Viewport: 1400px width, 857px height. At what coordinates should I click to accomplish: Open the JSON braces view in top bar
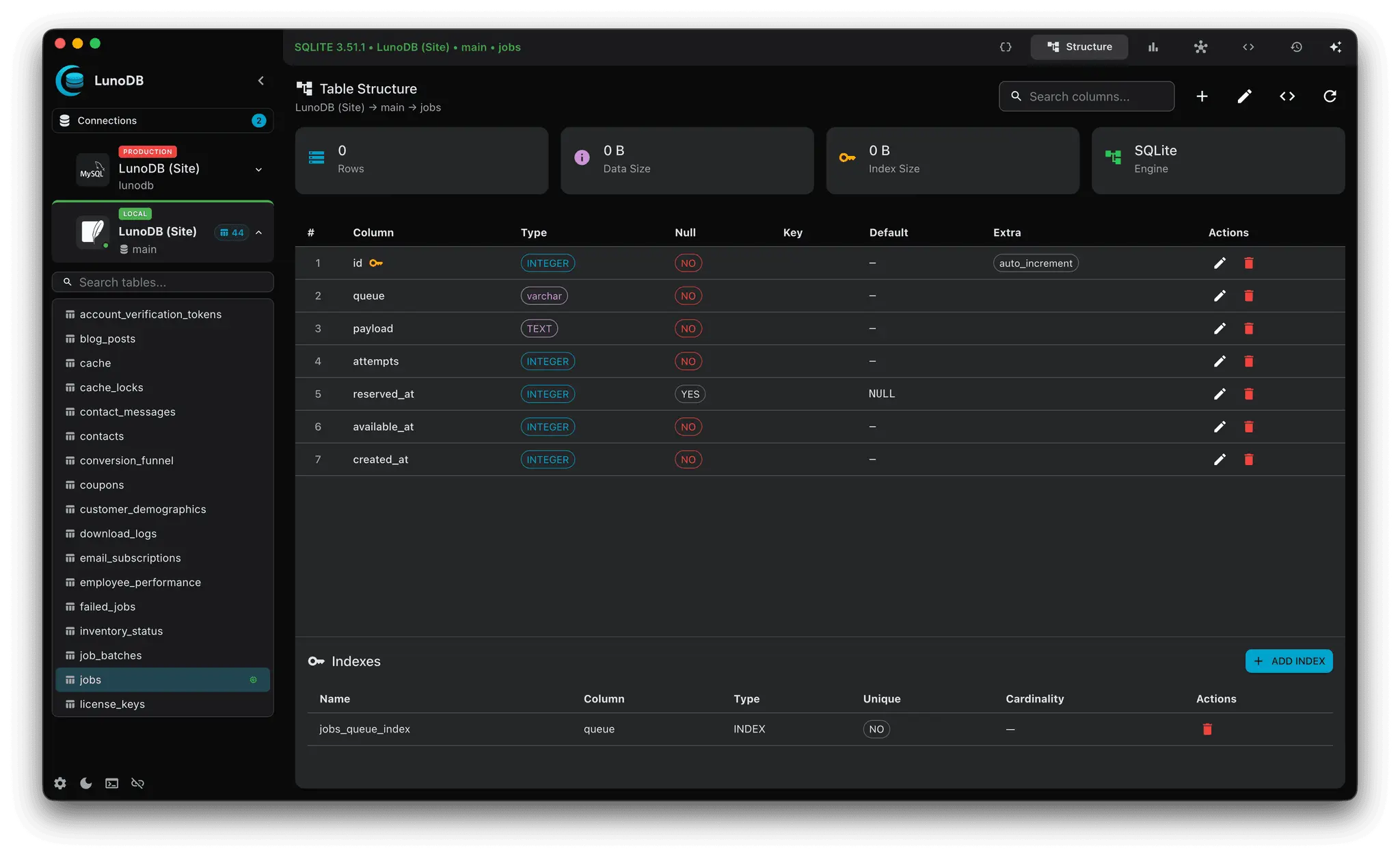(x=1006, y=47)
